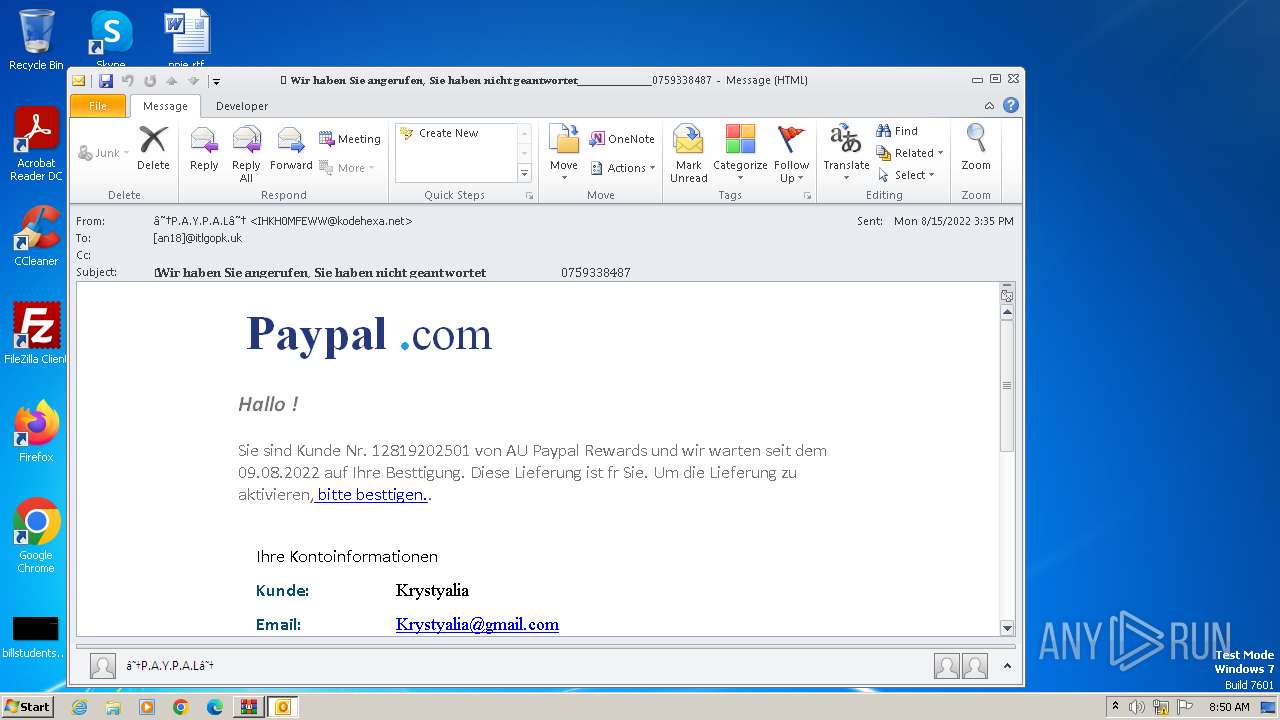Open the Tags dialog launcher
This screenshot has height=720, width=1280.
(x=807, y=196)
